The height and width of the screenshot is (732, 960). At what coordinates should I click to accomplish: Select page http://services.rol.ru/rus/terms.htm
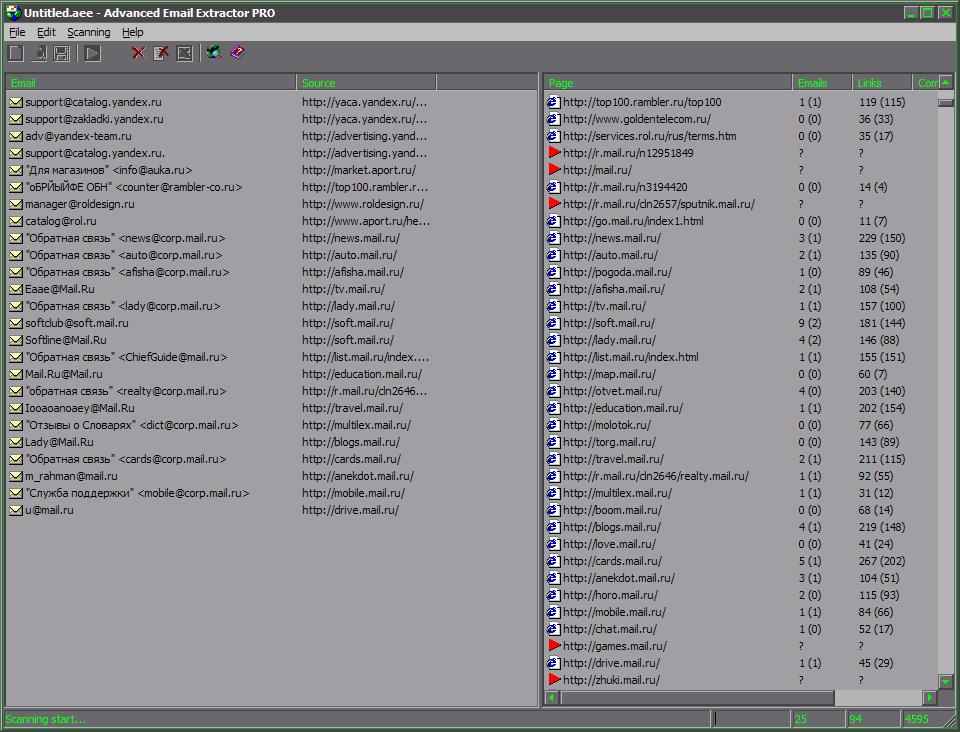650,136
